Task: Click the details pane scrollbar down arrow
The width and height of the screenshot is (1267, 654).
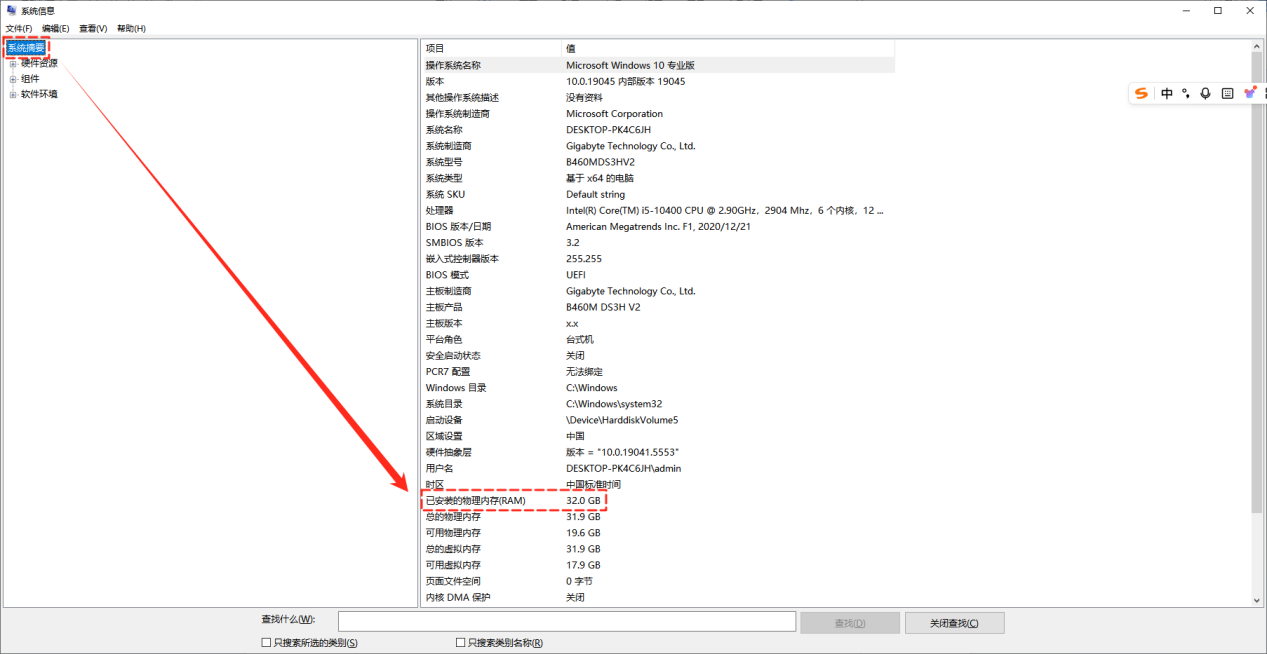Action: coord(1257,600)
